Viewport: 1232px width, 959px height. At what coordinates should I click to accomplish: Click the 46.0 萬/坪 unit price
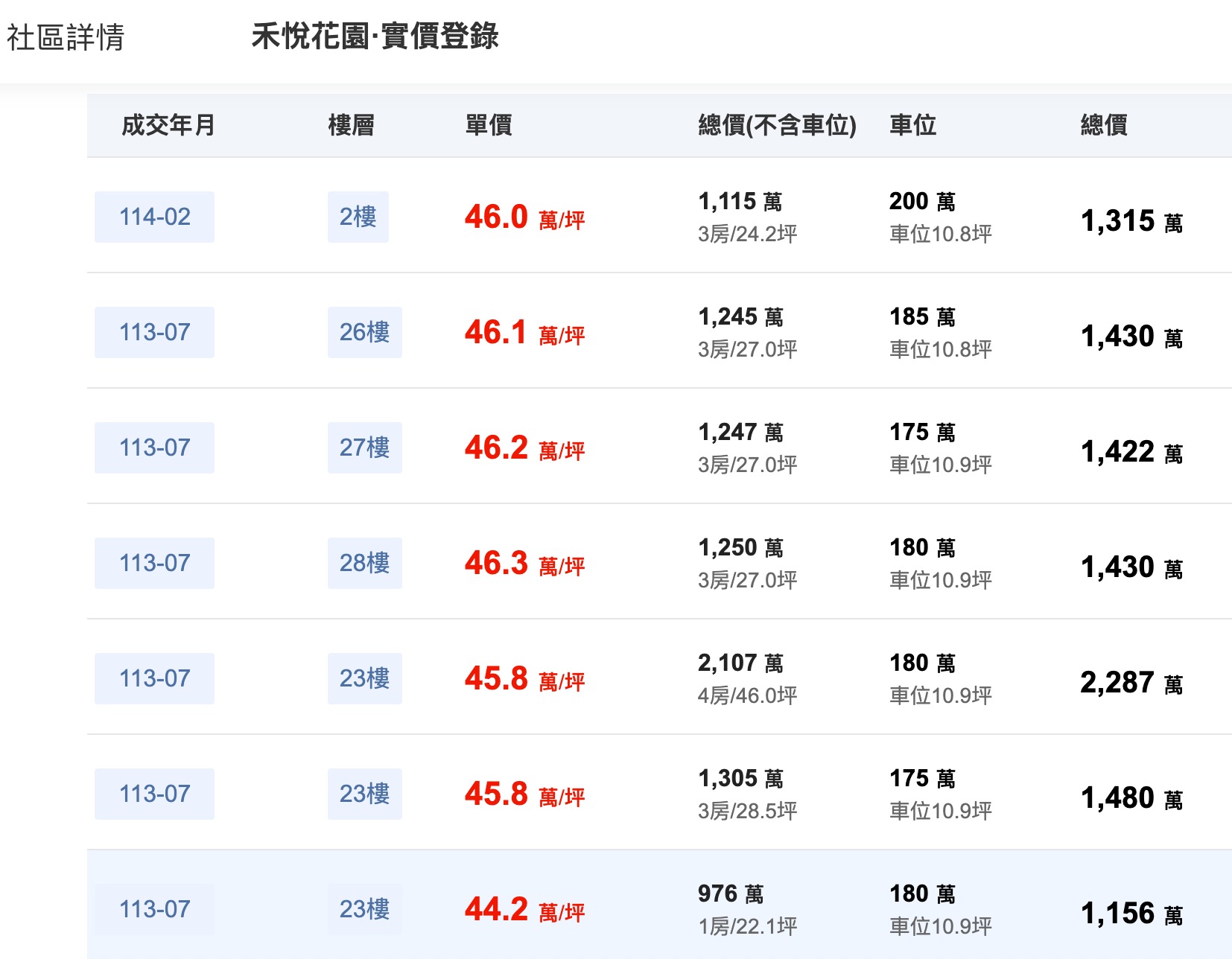[x=524, y=217]
